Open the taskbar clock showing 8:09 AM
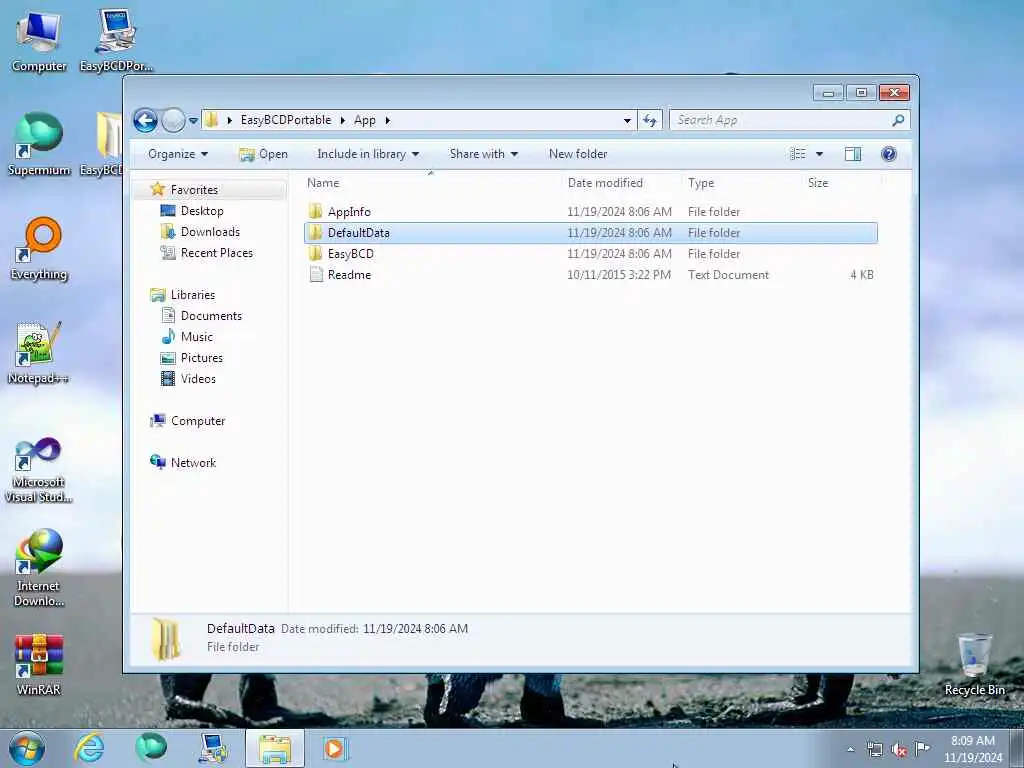Viewport: 1024px width, 768px height. click(972, 749)
